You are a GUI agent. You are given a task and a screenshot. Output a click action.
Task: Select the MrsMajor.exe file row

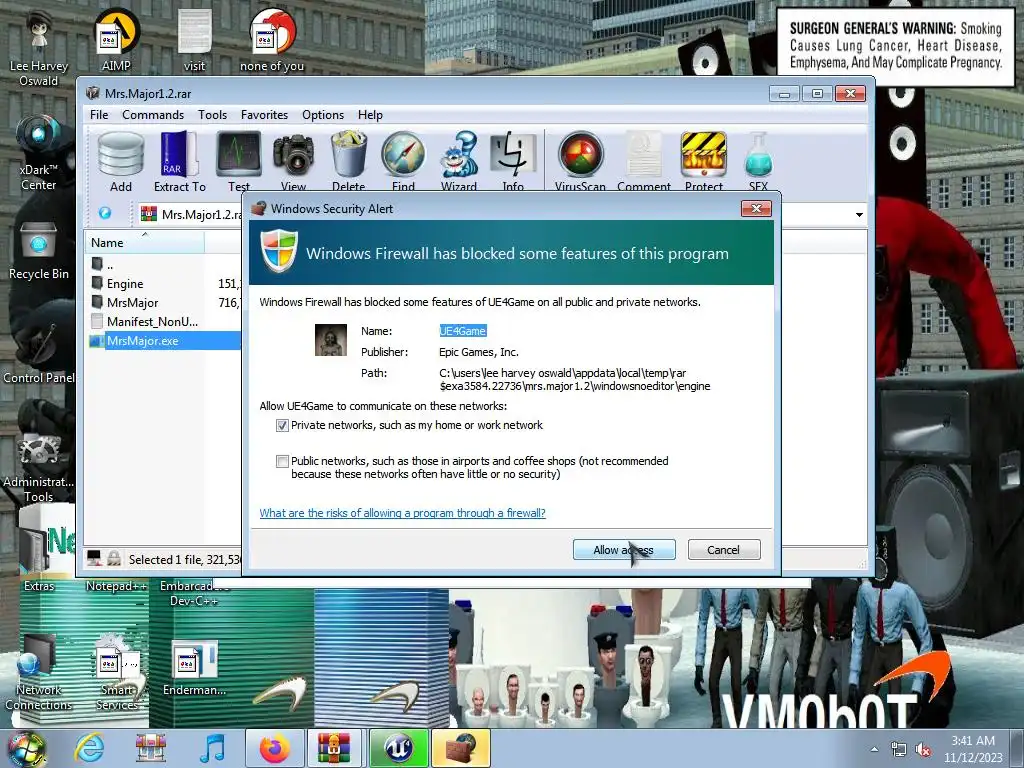[163, 340]
